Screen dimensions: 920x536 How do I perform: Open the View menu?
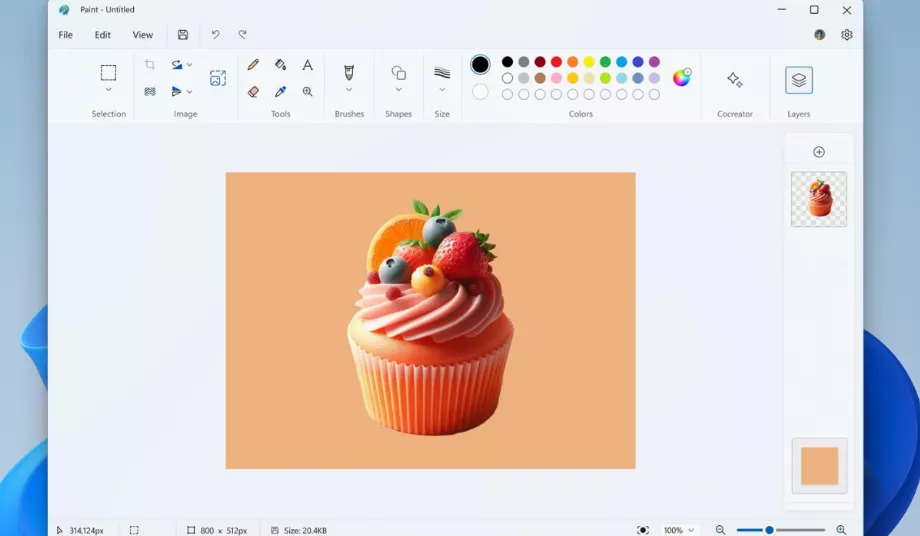pos(143,35)
